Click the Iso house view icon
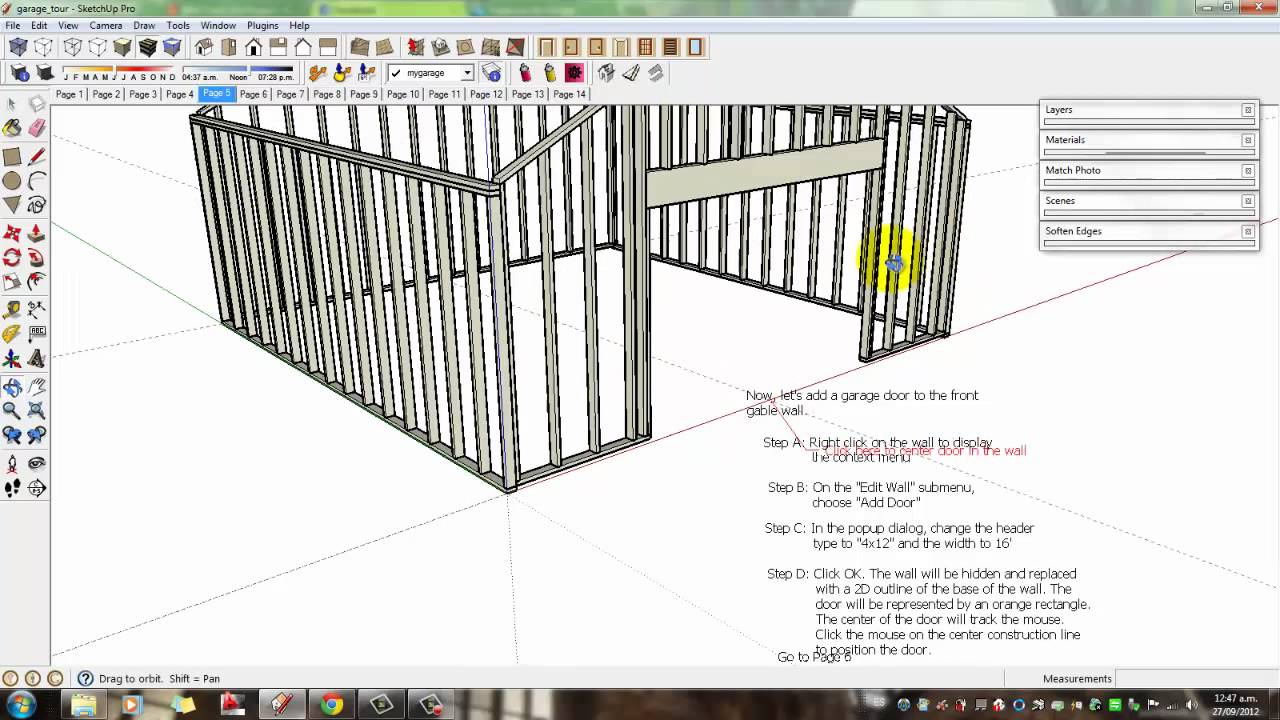This screenshot has height=720, width=1280. coord(204,47)
